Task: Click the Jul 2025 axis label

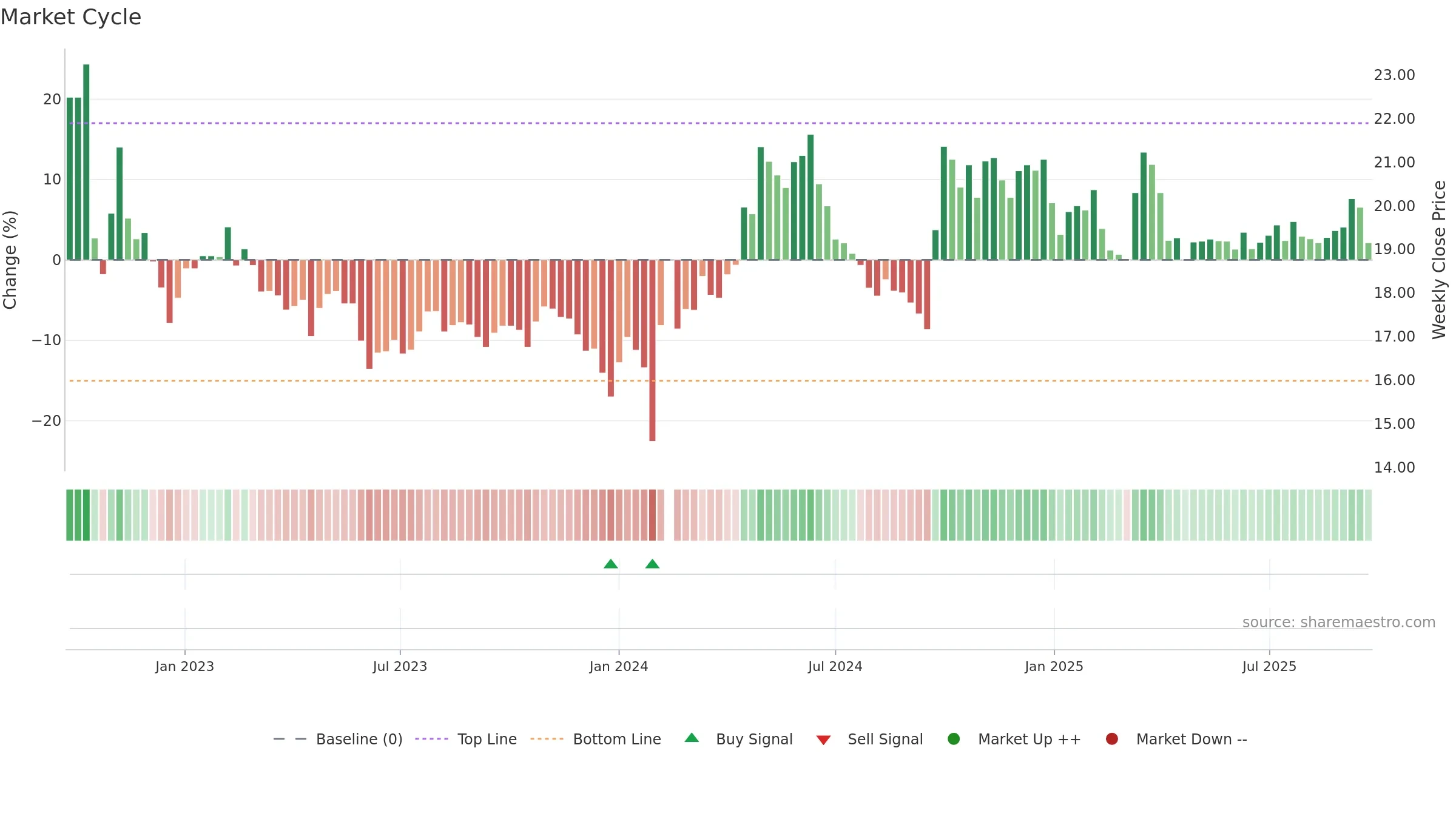Action: (1269, 666)
